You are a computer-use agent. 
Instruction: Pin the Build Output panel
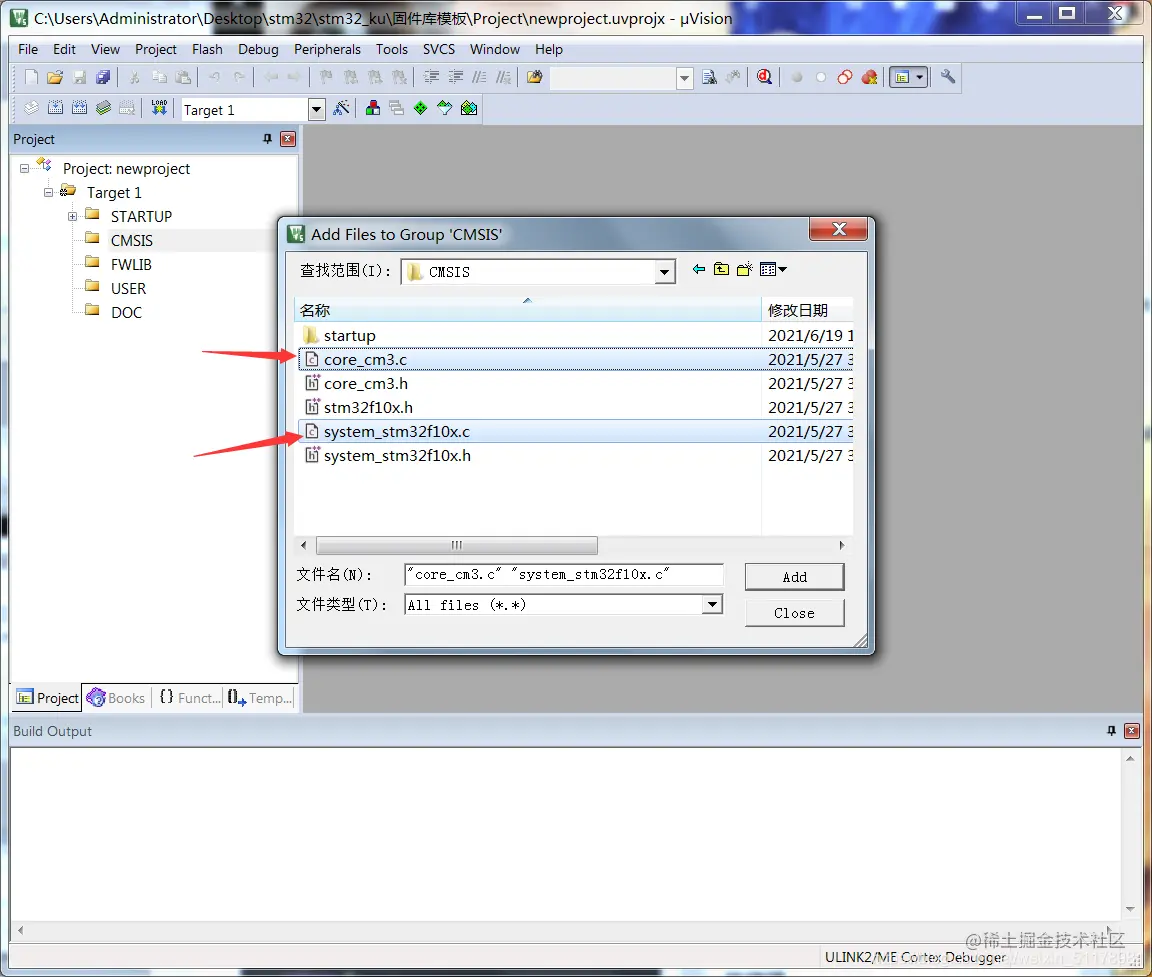click(1111, 731)
